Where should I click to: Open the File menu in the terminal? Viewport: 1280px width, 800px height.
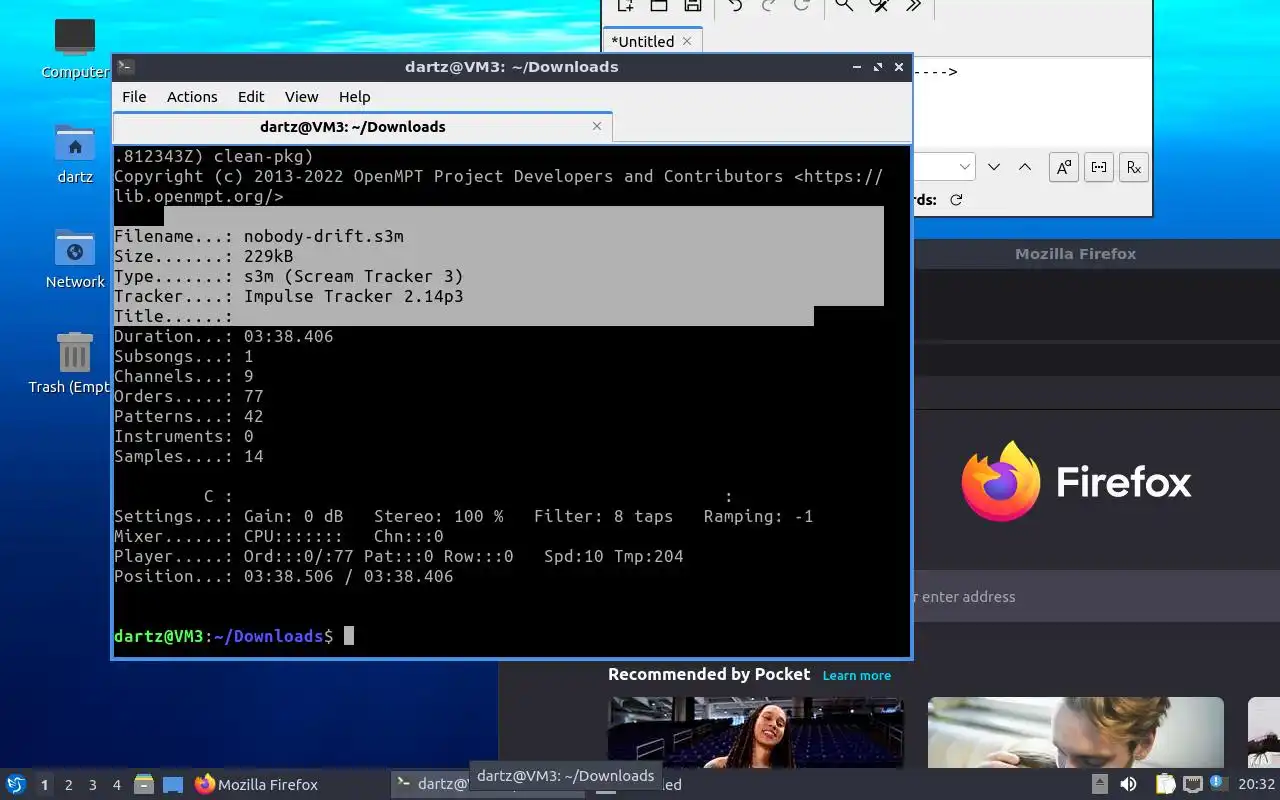[x=134, y=97]
